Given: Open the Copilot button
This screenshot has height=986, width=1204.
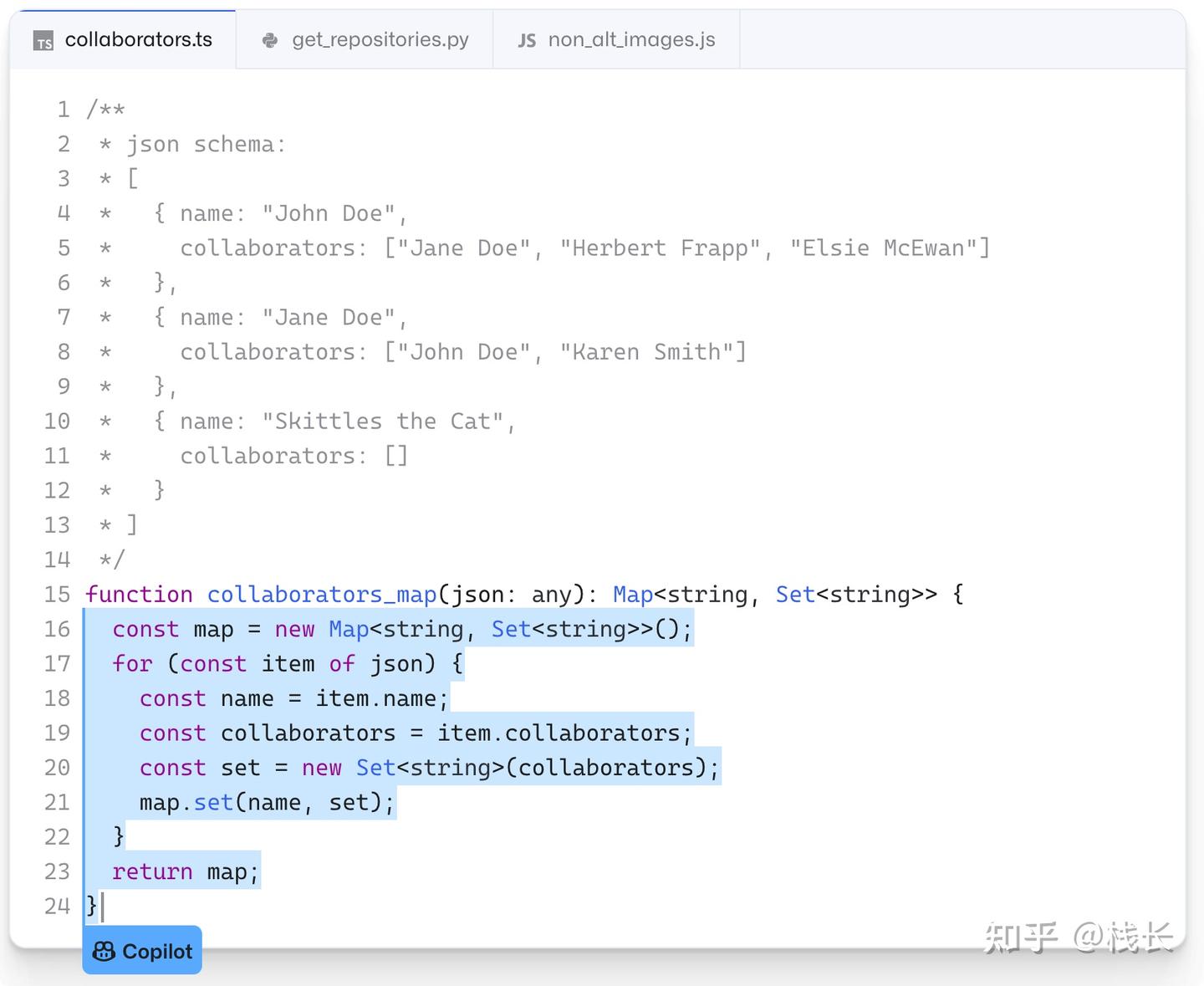Looking at the screenshot, I should click(142, 950).
